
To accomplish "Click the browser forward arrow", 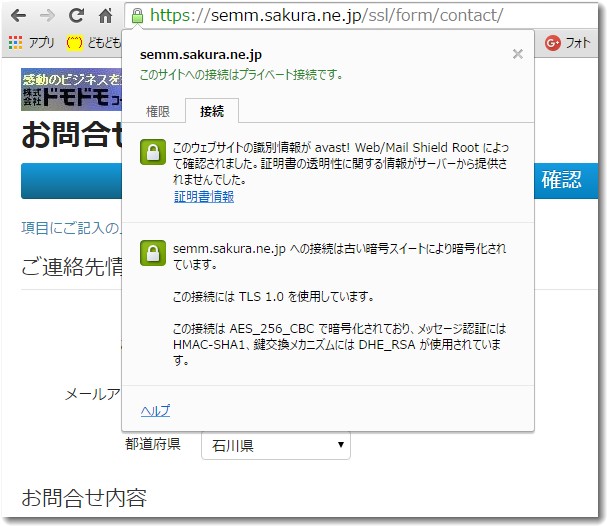I will point(48,16).
